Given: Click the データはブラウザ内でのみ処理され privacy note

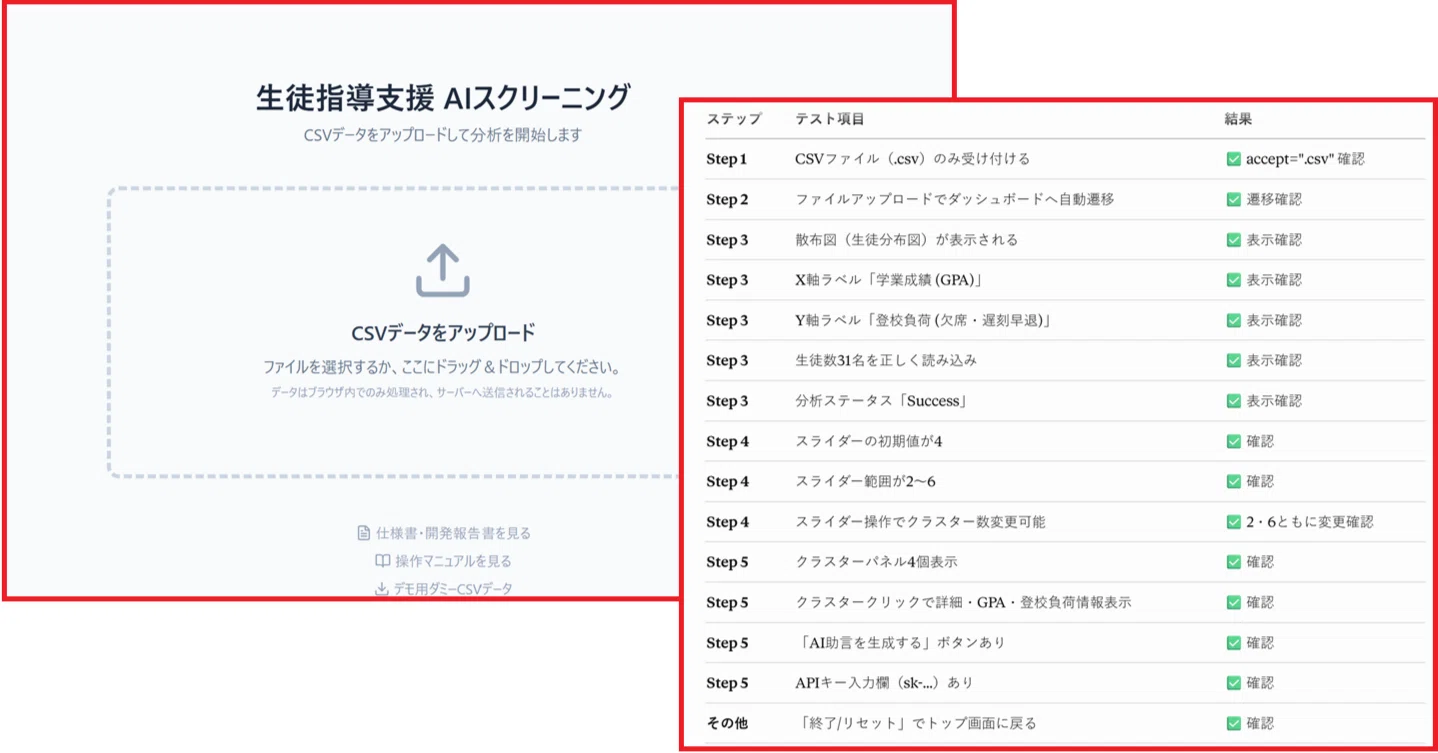Looking at the screenshot, I should click(x=442, y=393).
